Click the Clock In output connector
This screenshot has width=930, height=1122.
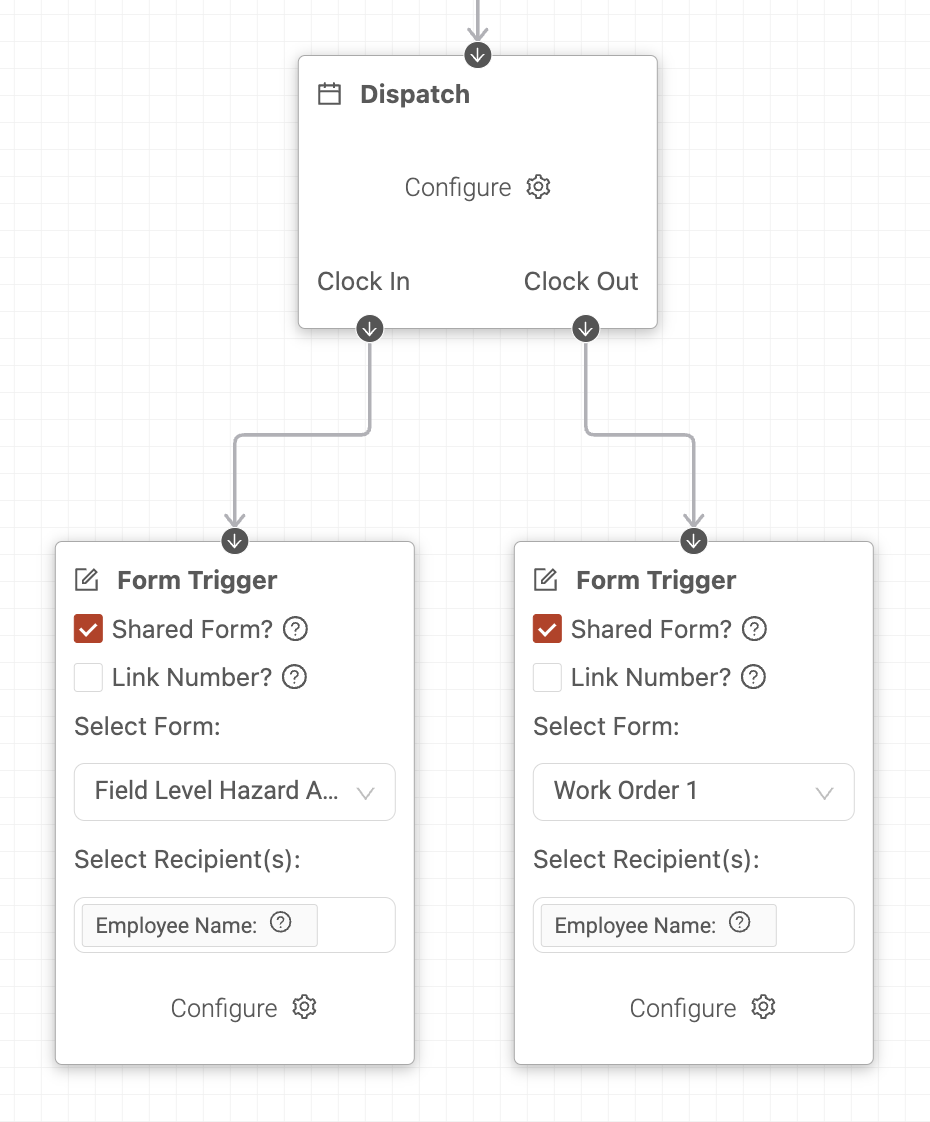[x=370, y=329]
